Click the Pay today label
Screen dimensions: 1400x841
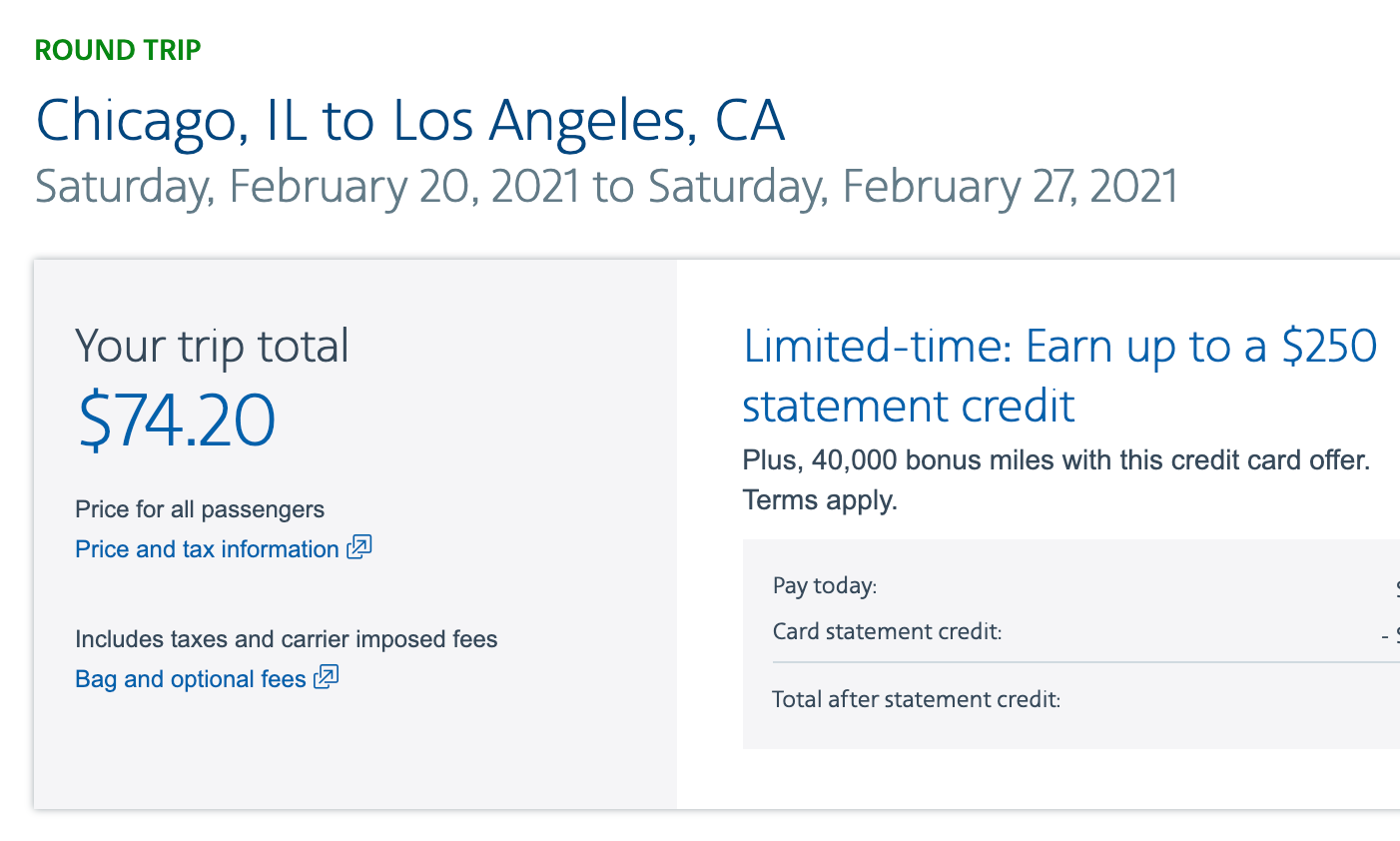(x=825, y=586)
